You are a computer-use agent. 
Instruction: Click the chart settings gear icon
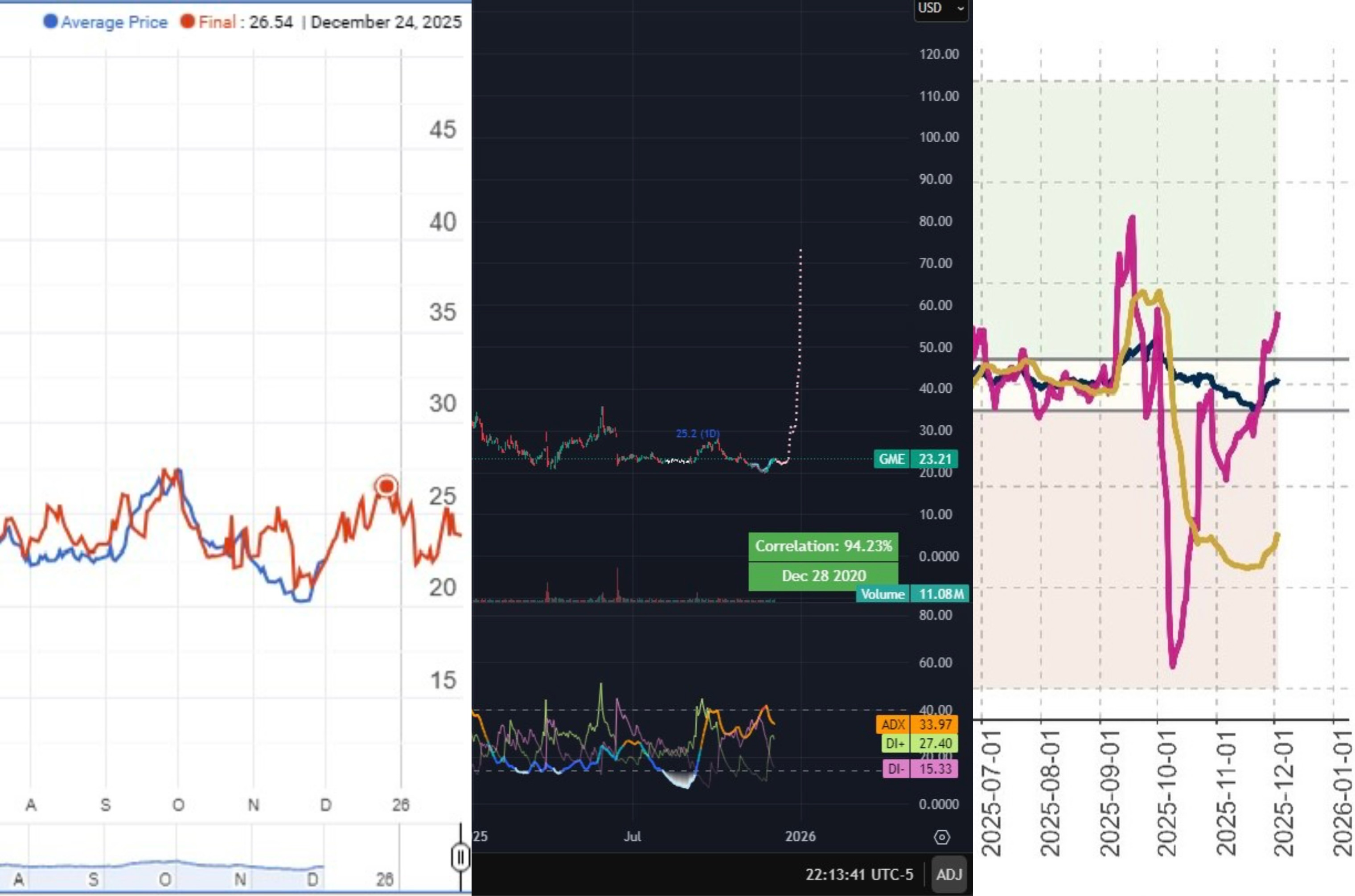(x=941, y=837)
